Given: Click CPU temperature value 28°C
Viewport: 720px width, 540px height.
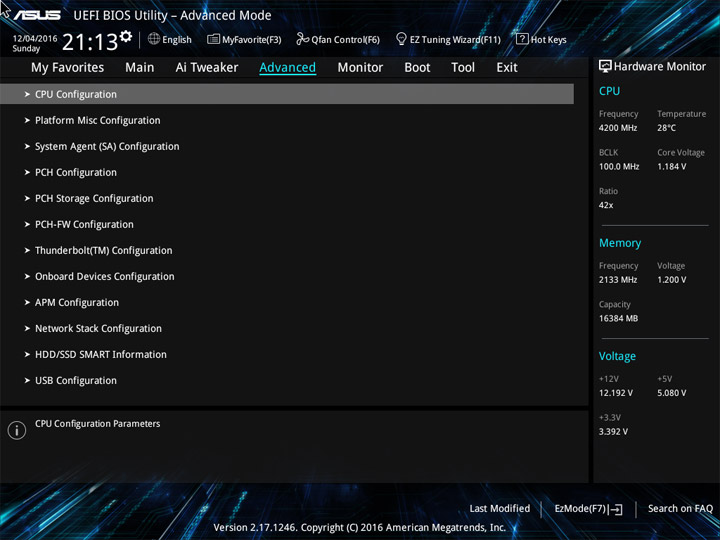Looking at the screenshot, I should pyautogui.click(x=666, y=128).
